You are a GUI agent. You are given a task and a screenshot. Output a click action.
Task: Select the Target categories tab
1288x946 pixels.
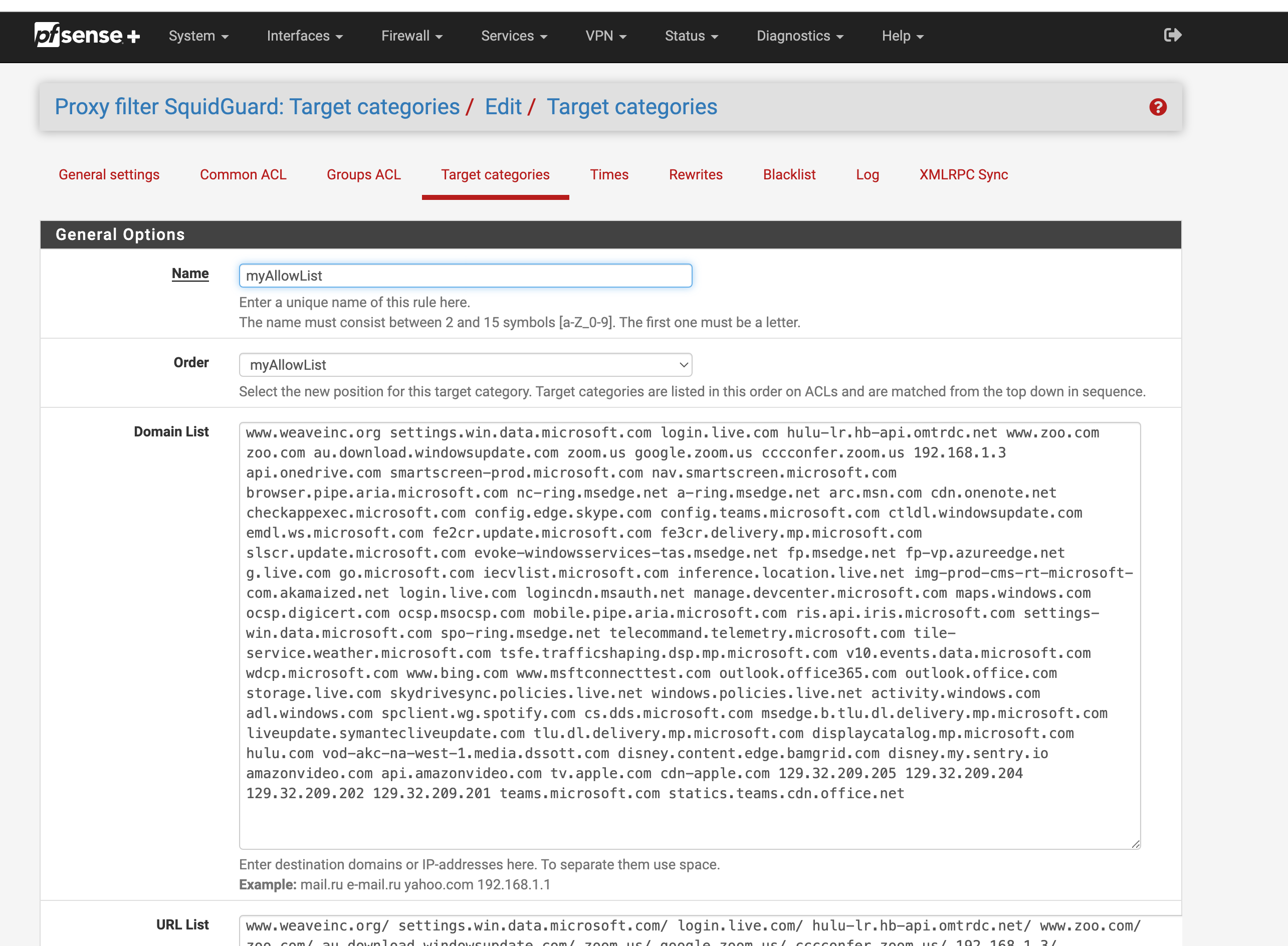point(495,175)
